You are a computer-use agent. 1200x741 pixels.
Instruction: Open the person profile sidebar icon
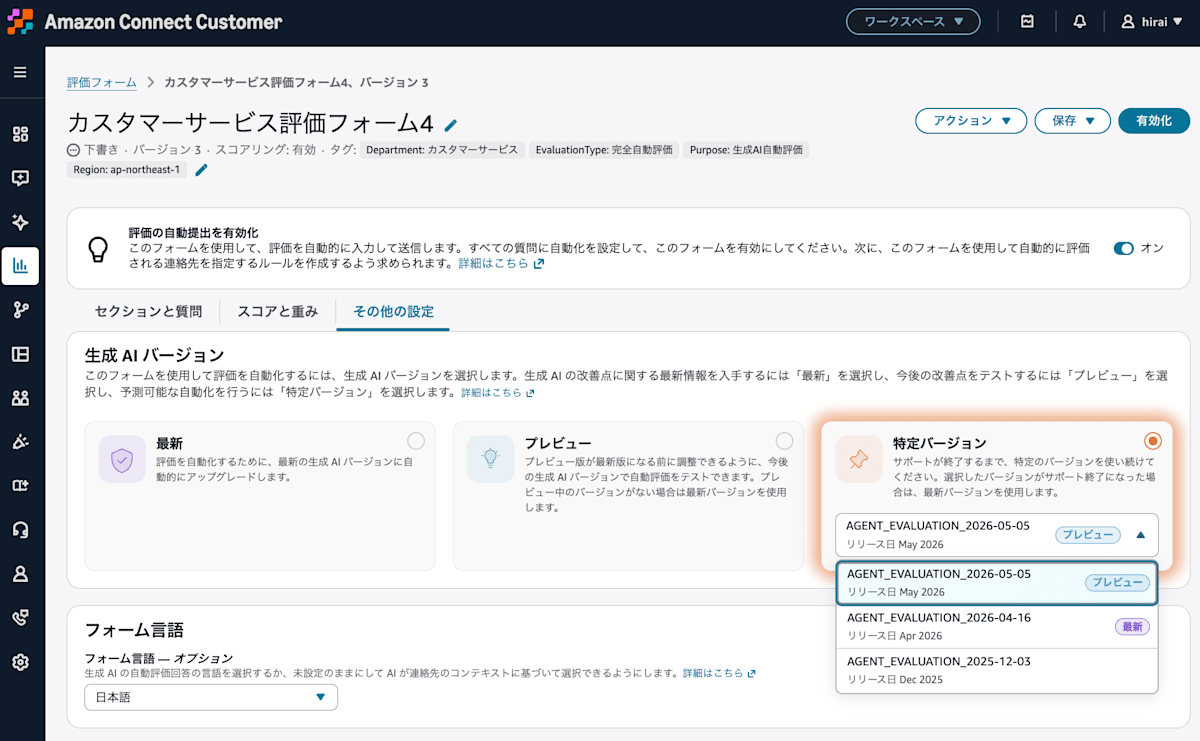click(20, 574)
